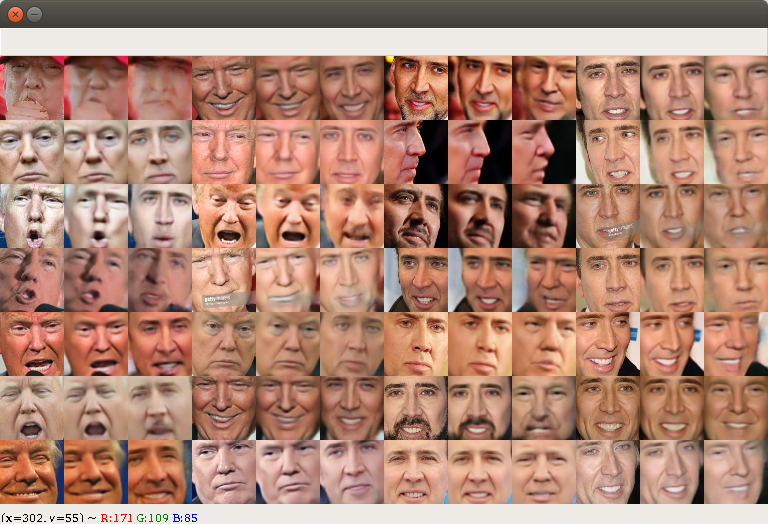
Task: Select the sharp bearded face tile in sixth row
Action: click(416, 408)
